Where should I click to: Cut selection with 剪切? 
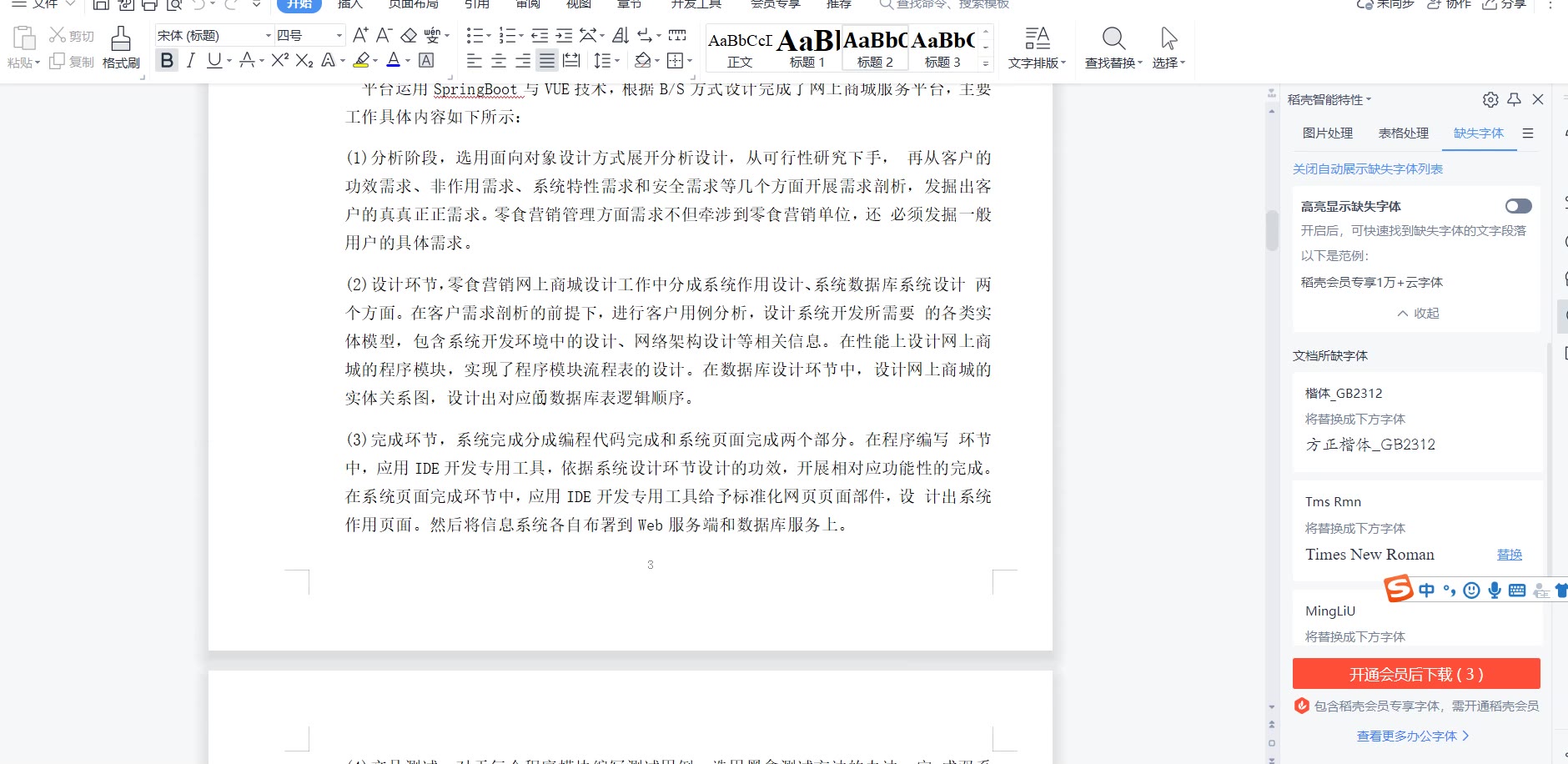point(71,35)
